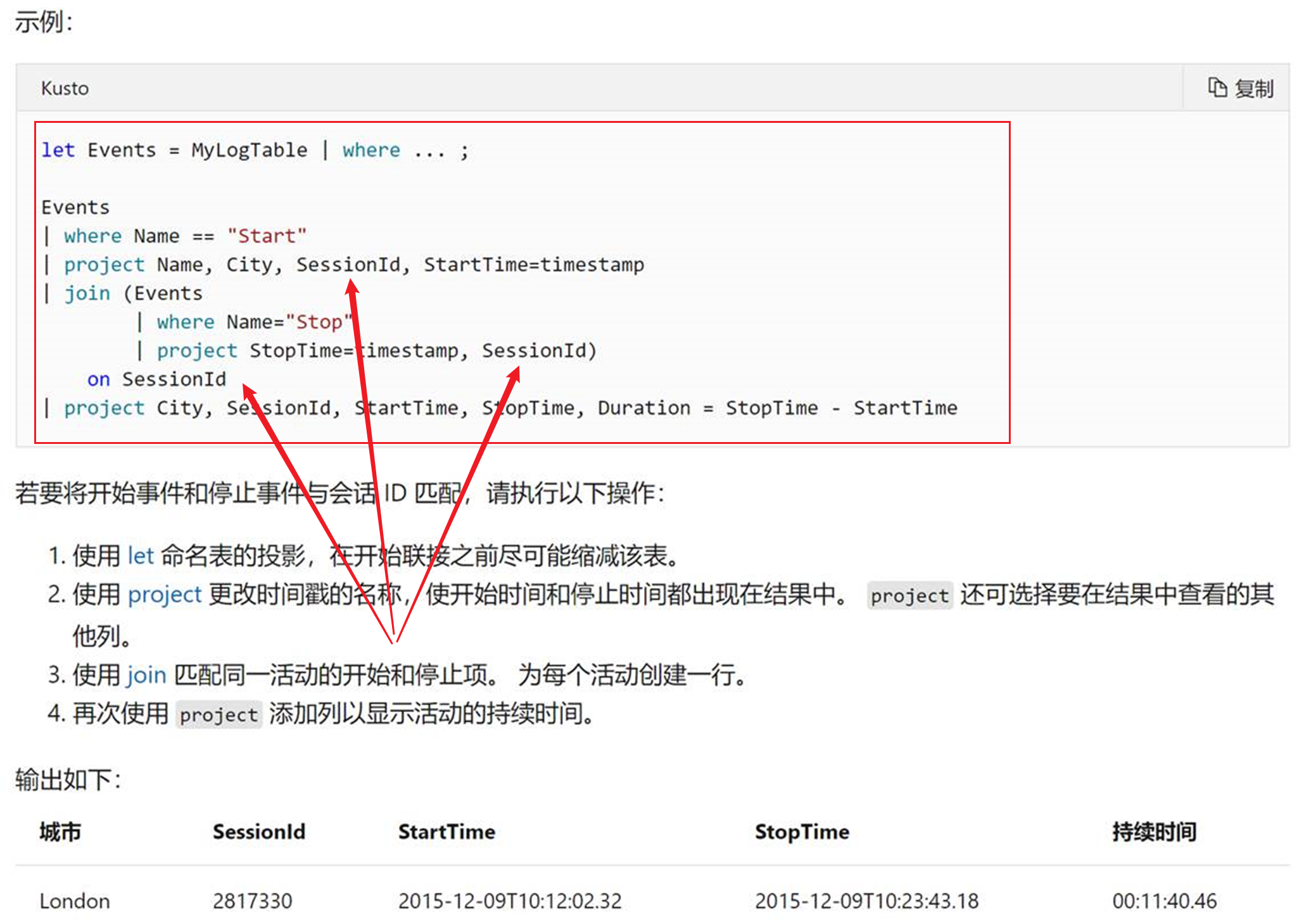The width and height of the screenshot is (1297, 924).
Task: Click session ID 2817330 cell
Action: [252, 901]
